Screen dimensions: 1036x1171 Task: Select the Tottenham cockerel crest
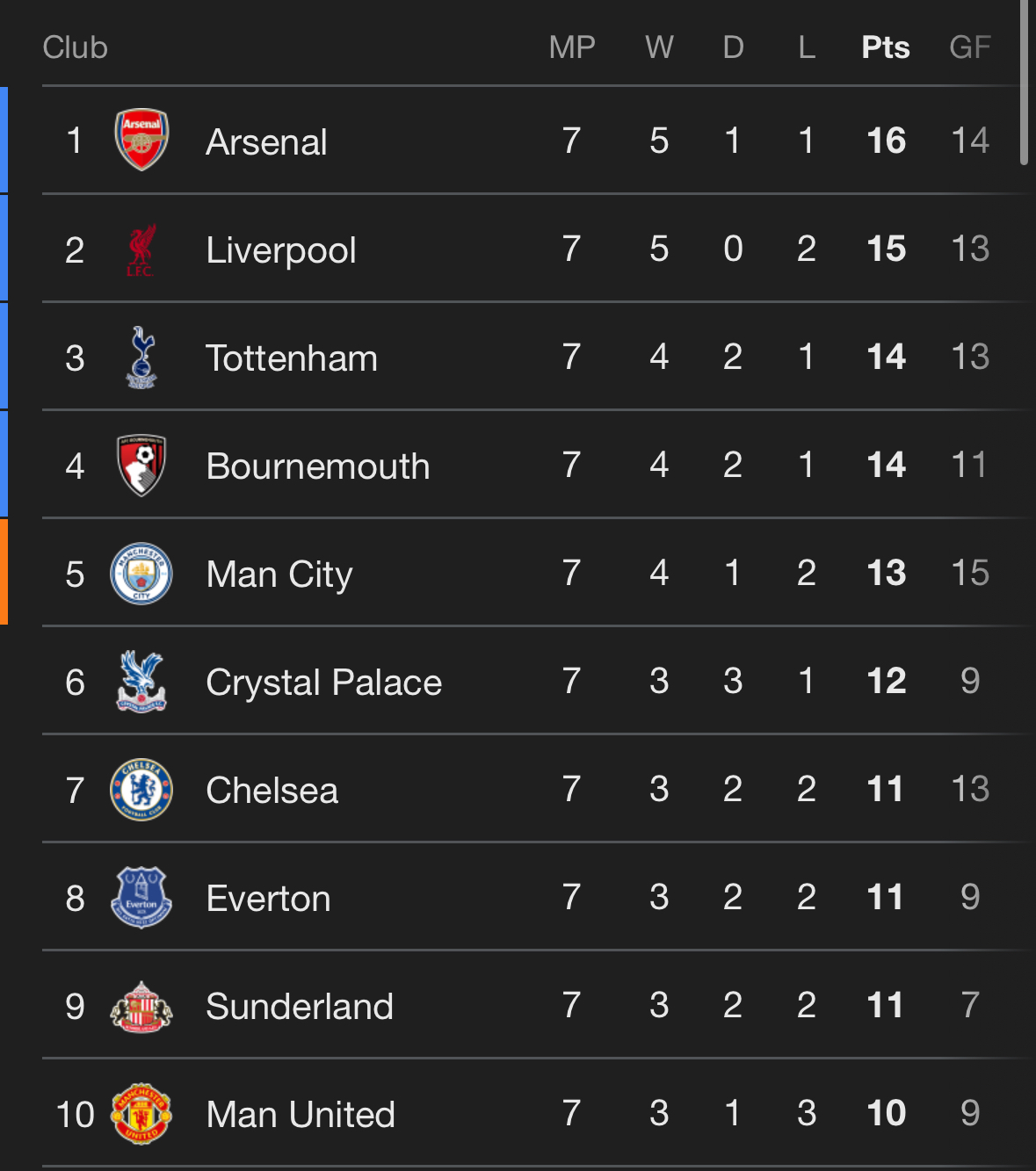pos(141,358)
